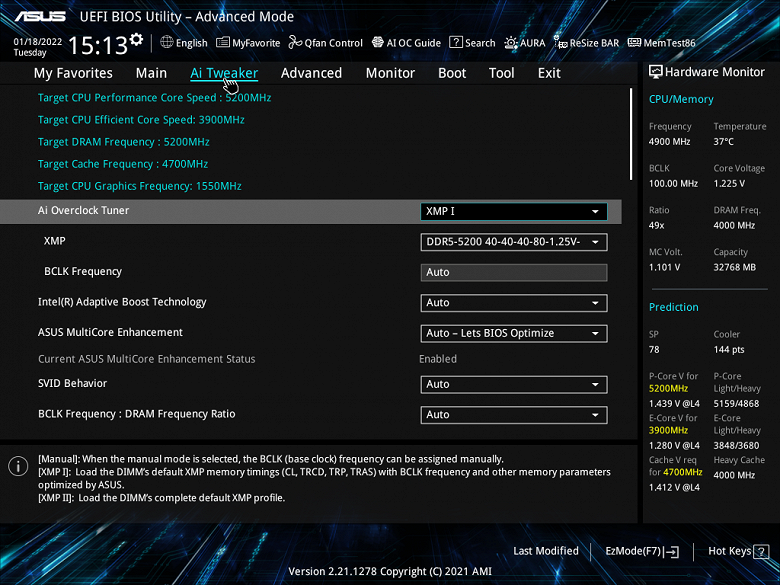Image resolution: width=780 pixels, height=585 pixels.
Task: Click the ASUS MultiCore Enhancement label
Action: [x=110, y=332]
